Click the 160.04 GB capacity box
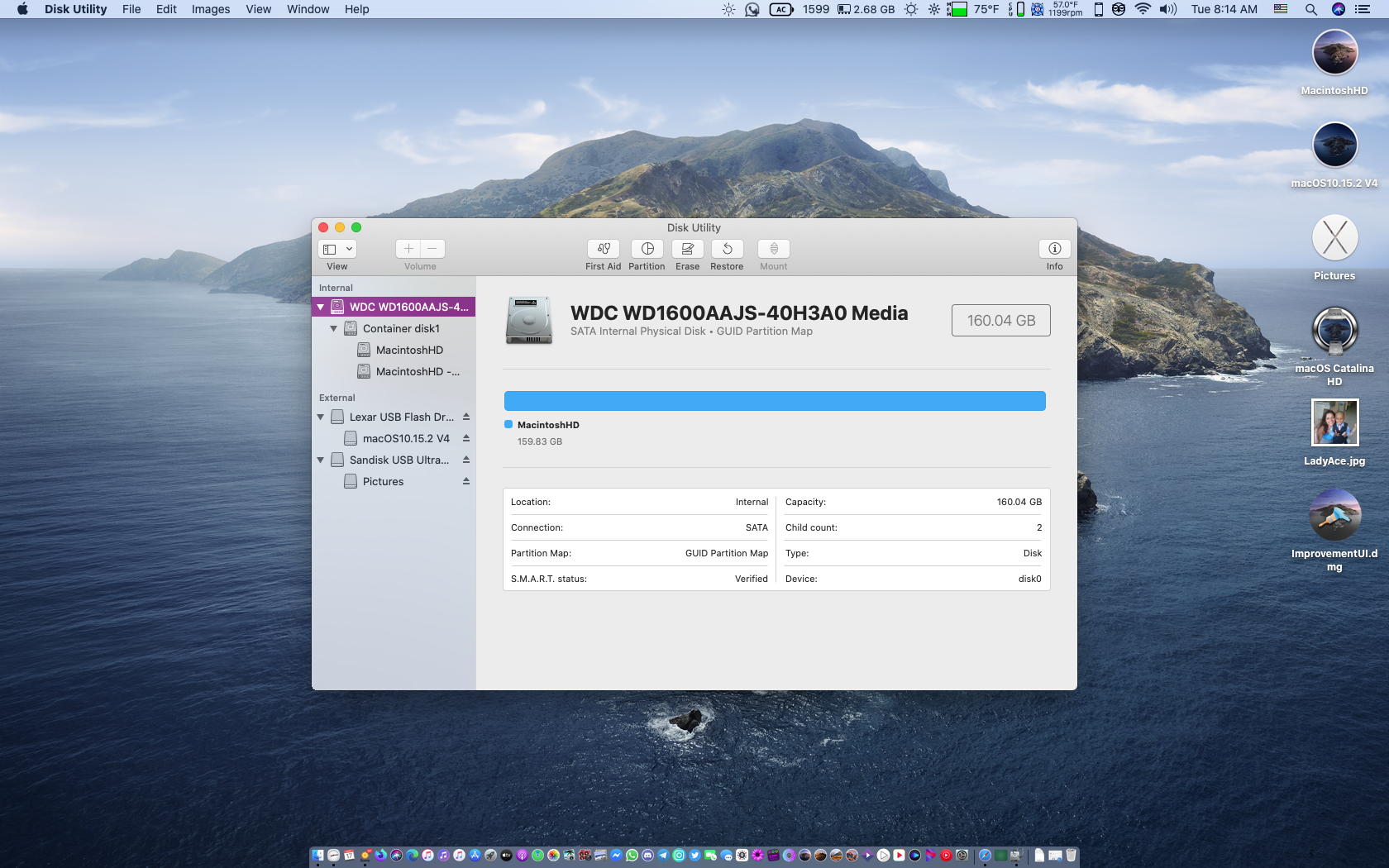 [x=1001, y=321]
